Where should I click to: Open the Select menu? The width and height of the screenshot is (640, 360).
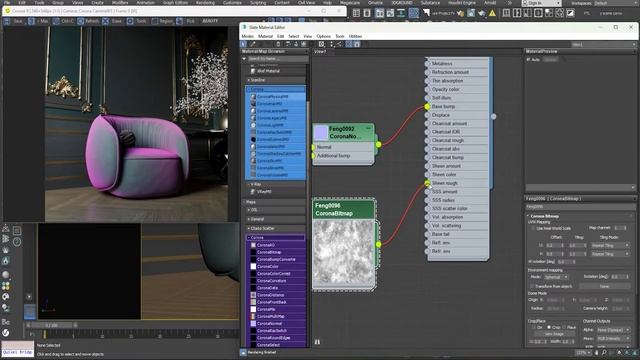pyautogui.click(x=294, y=36)
